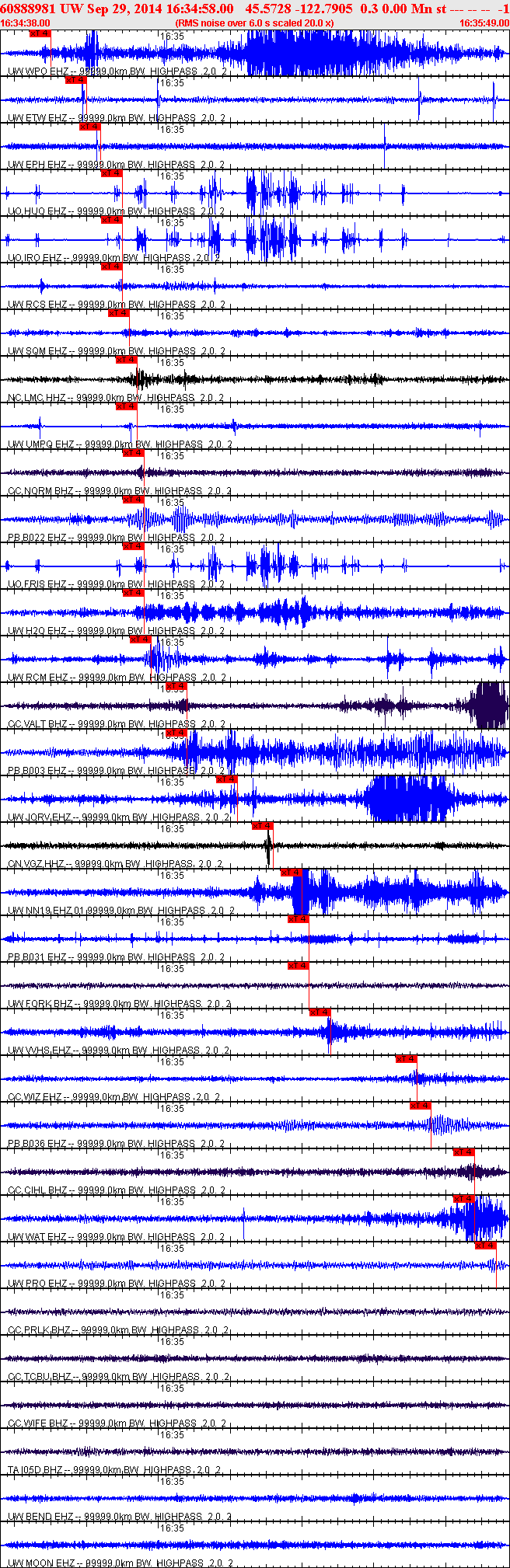The image size is (510, 1568).
Task: Select the pick flag on the CC NORM trace
Action: [134, 453]
